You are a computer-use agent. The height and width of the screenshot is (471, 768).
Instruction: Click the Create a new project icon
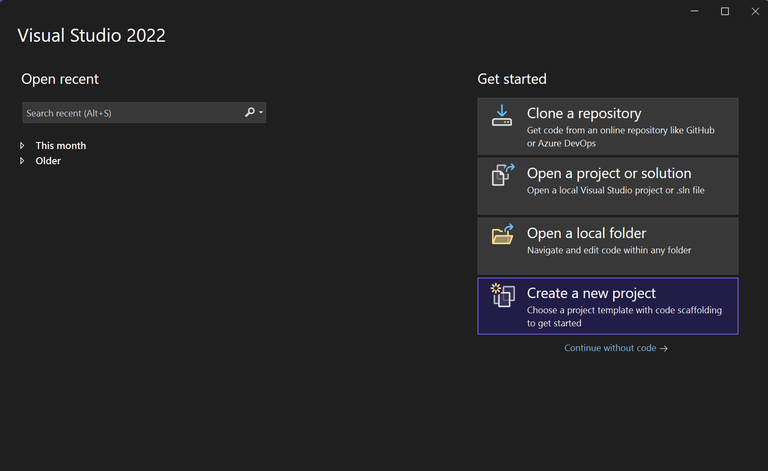tap(503, 295)
